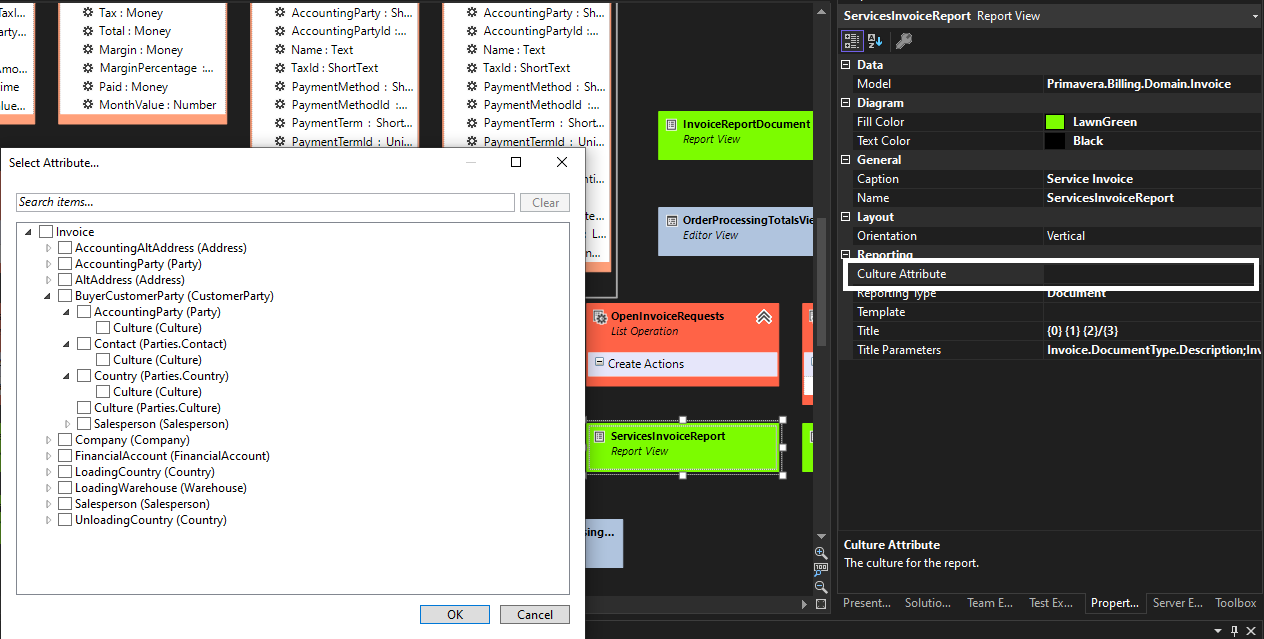Check Contact (Parties.Contact) checkbox
This screenshot has width=1264, height=639.
(84, 344)
